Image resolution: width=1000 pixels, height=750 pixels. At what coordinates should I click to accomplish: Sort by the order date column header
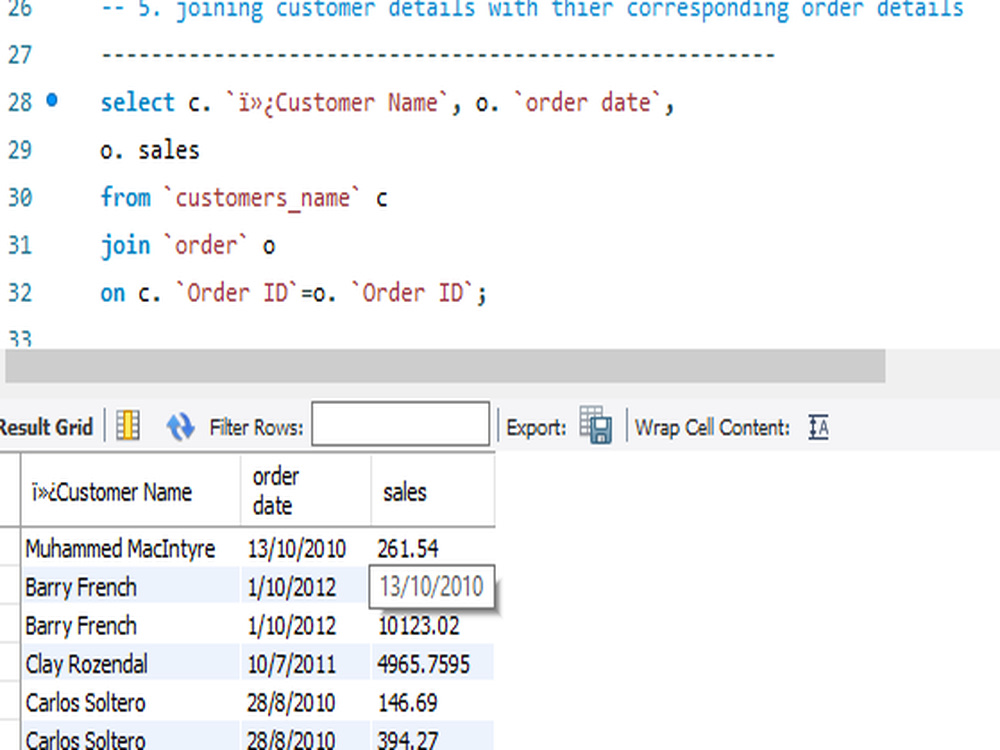305,492
